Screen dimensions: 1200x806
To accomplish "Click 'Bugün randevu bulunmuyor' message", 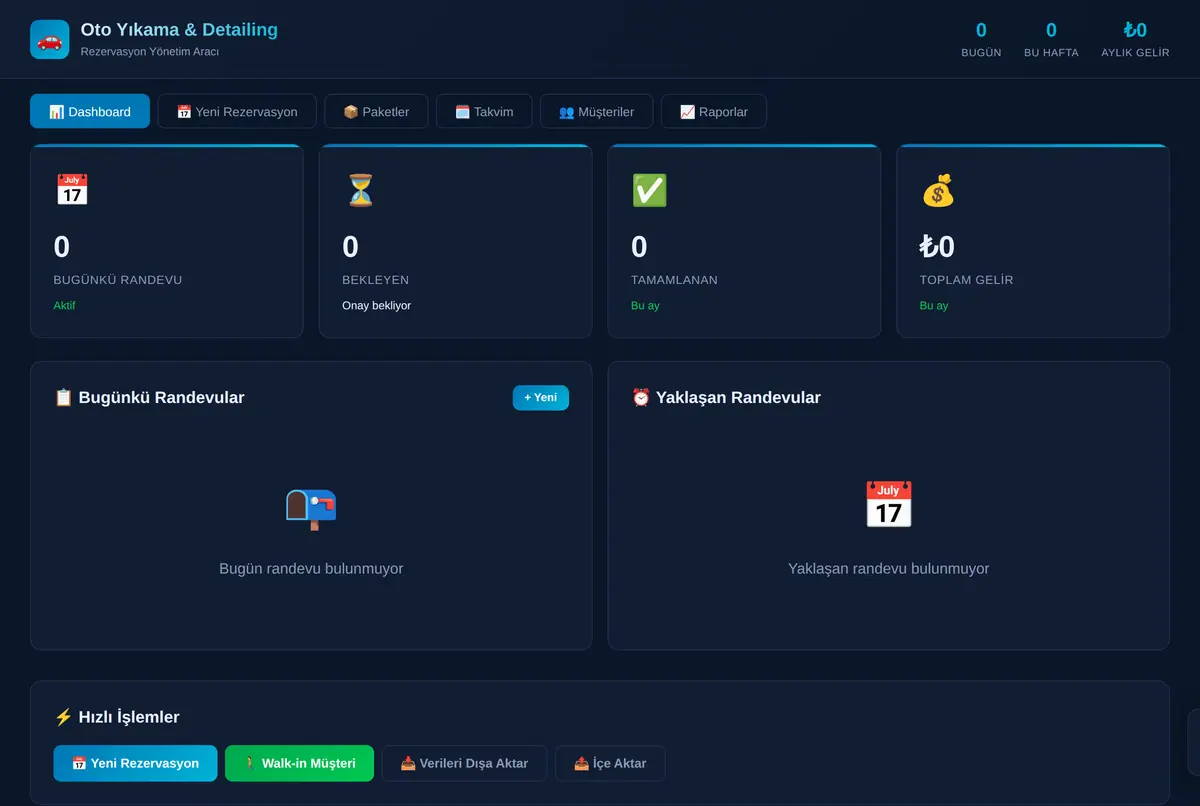I will (x=311, y=568).
